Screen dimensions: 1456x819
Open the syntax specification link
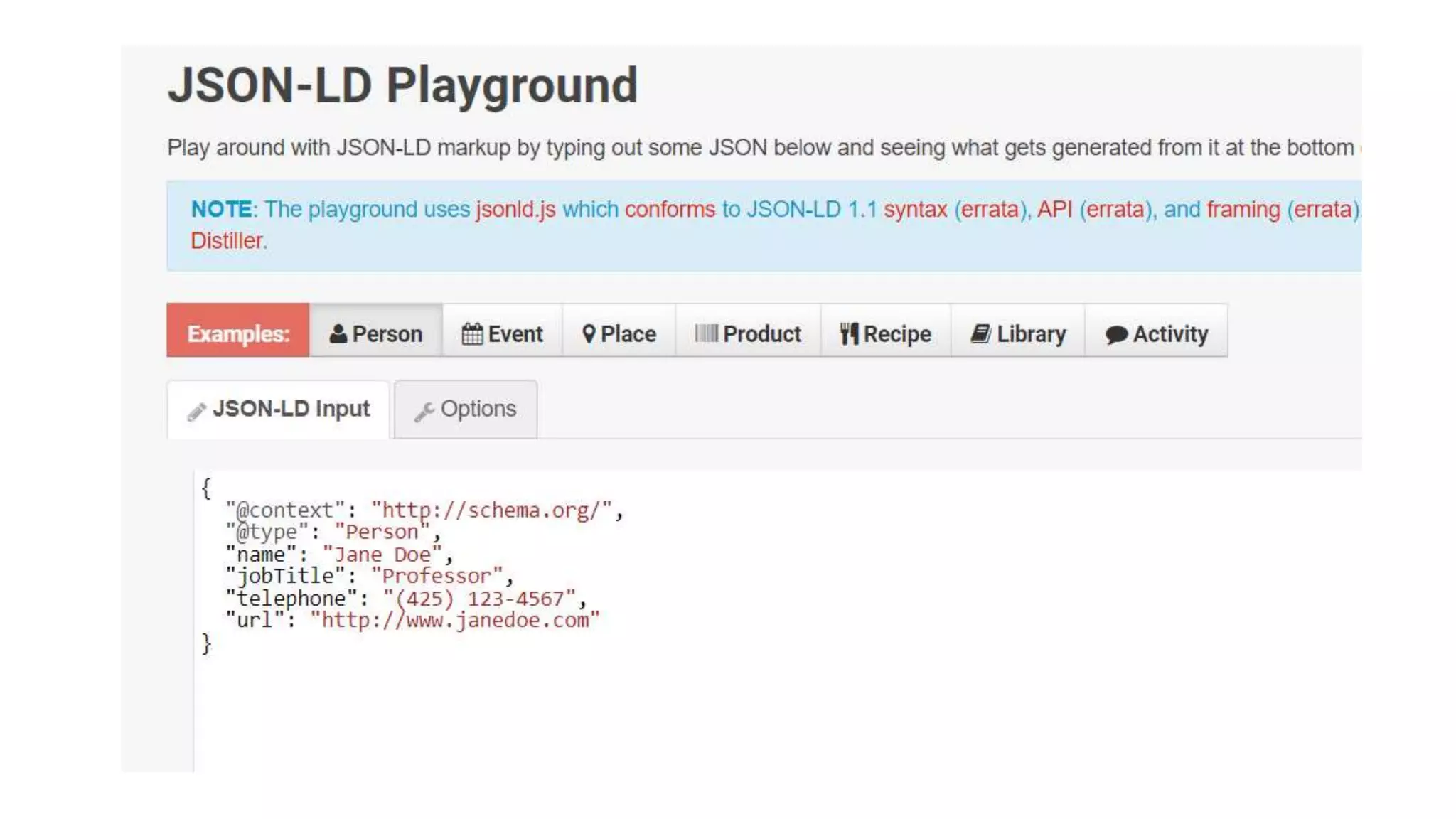[915, 209]
